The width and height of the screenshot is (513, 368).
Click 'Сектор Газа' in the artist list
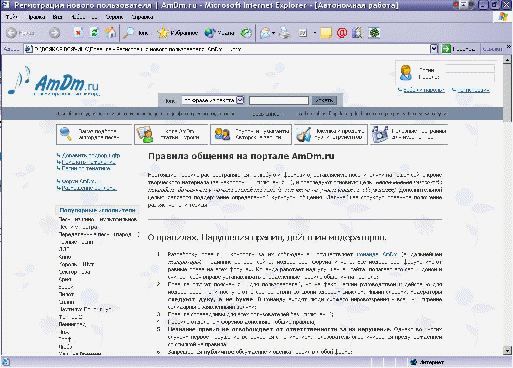75,272
